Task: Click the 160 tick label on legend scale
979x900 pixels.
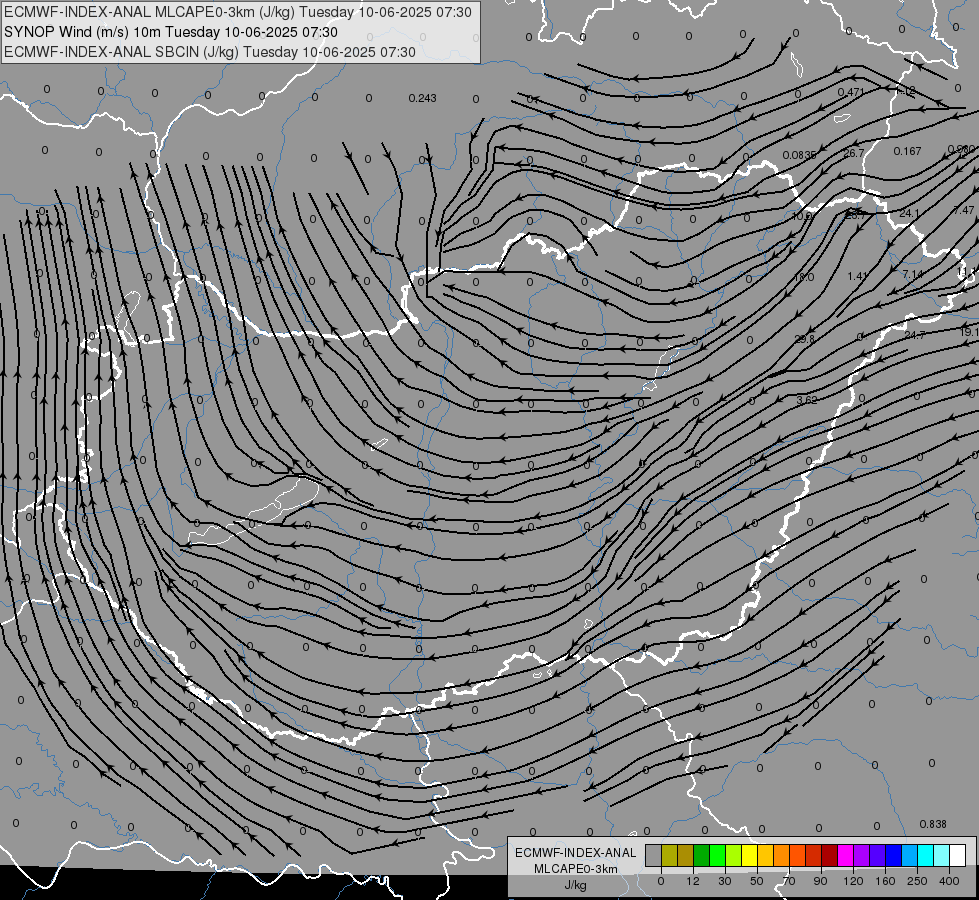Action: point(885,881)
